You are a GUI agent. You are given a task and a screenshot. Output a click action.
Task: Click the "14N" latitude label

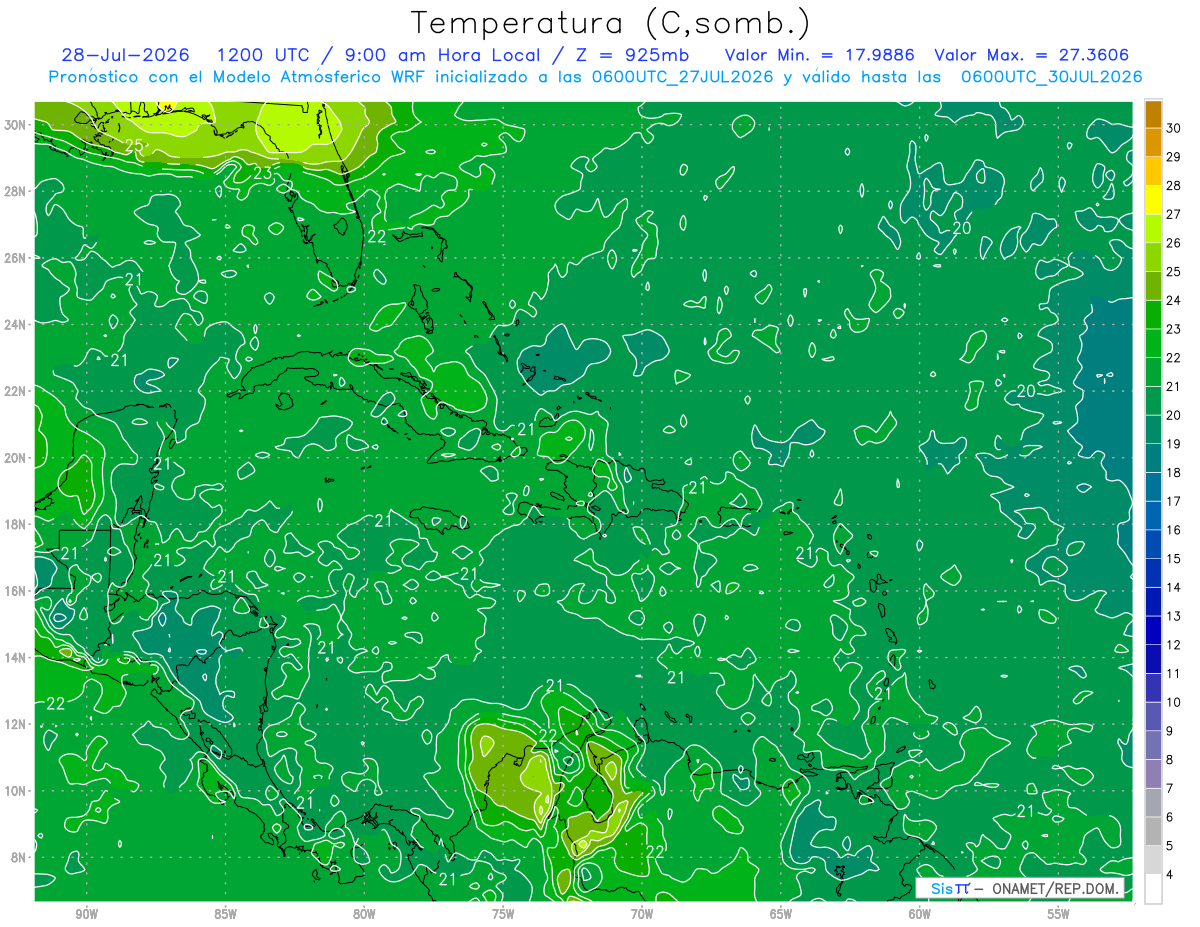point(16,657)
